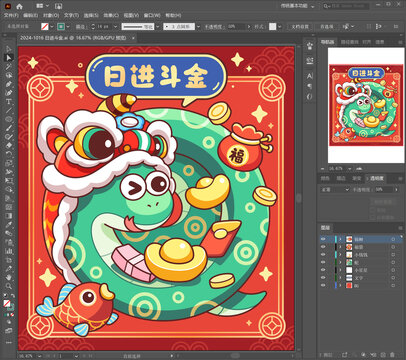Switch to the 导航器 panel tab

pyautogui.click(x=327, y=42)
